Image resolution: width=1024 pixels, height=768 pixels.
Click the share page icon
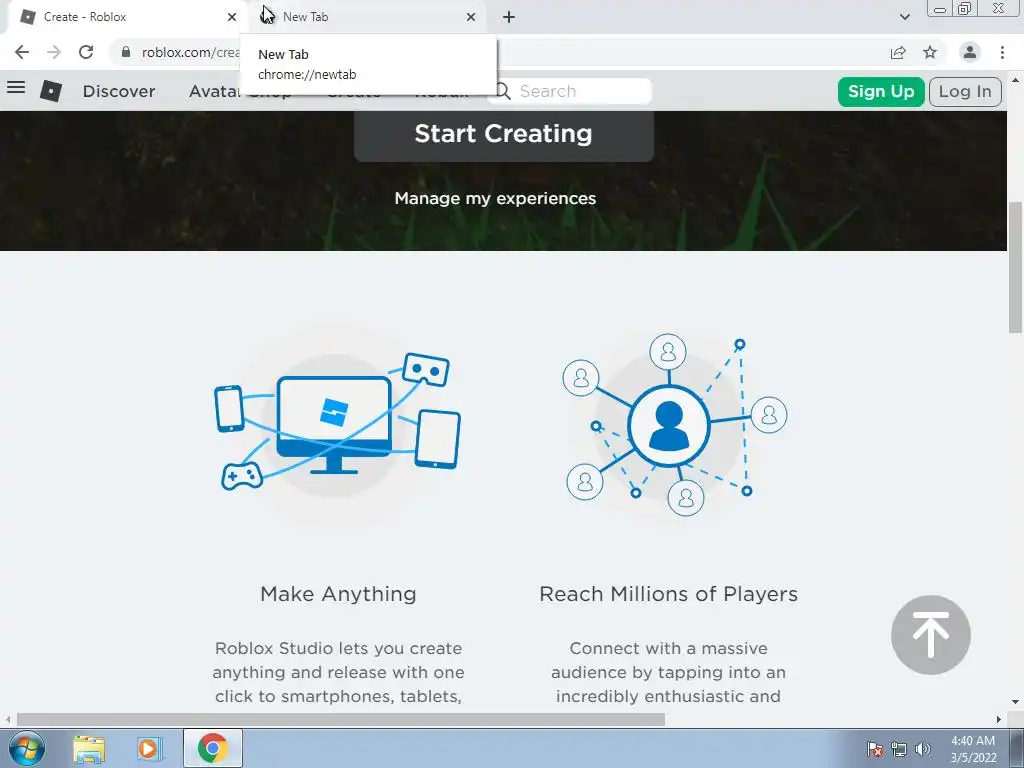pyautogui.click(x=898, y=52)
